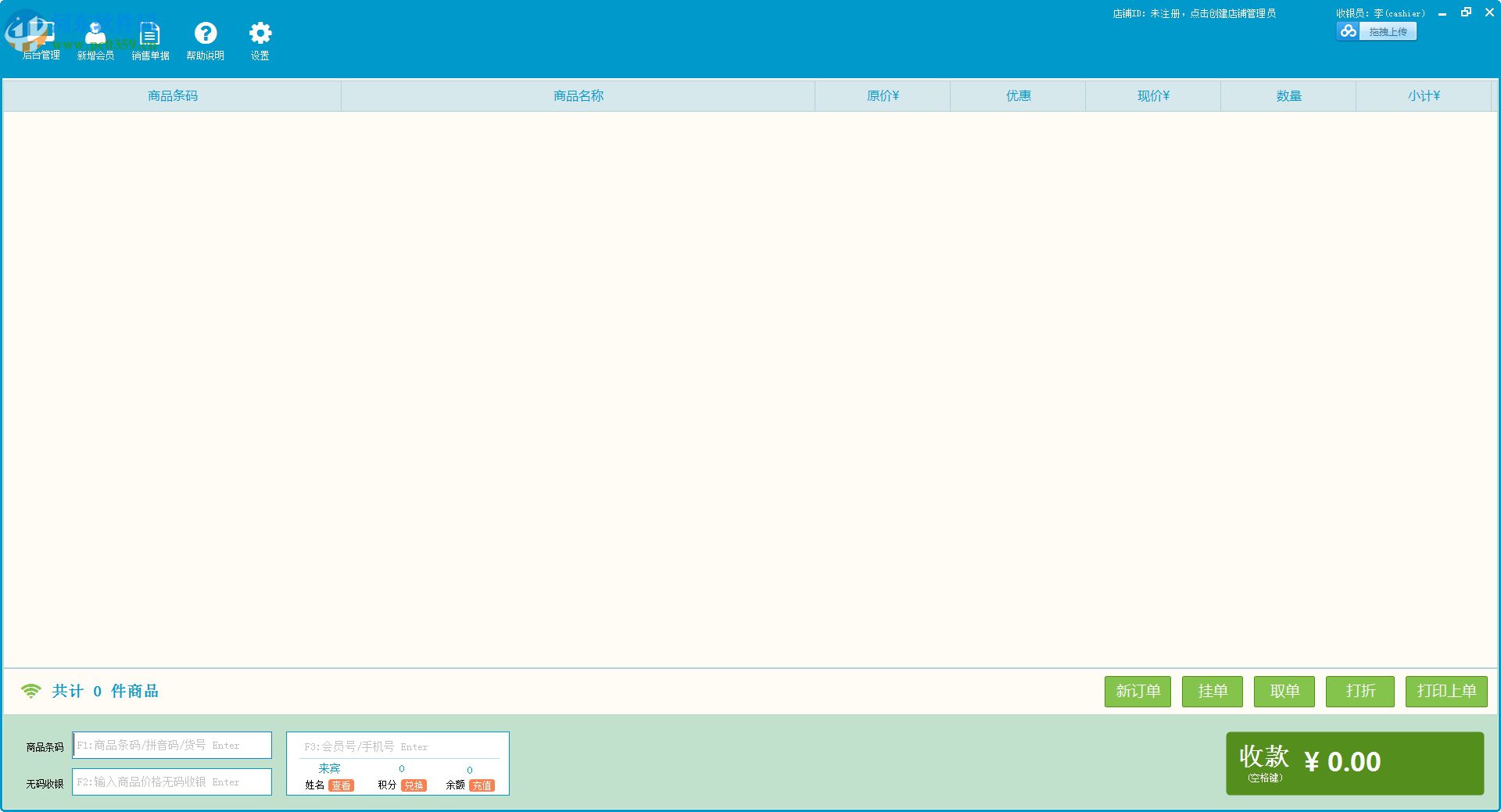1501x812 pixels.
Task: Click the 数量 column header
Action: pos(1288,96)
